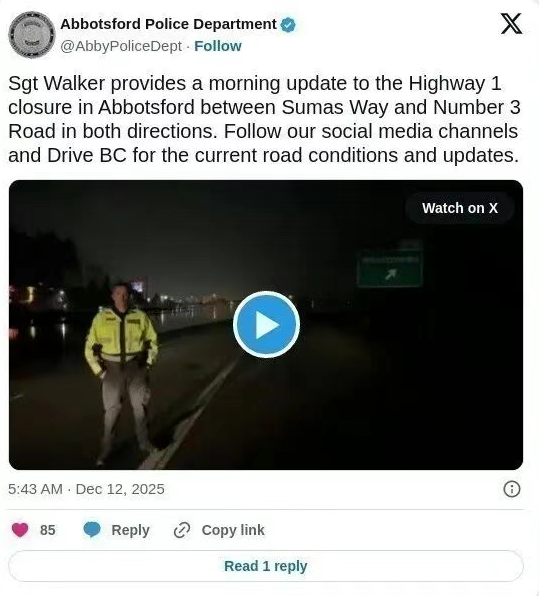The image size is (539, 596).
Task: Click the green highway sign in video
Action: tap(390, 268)
